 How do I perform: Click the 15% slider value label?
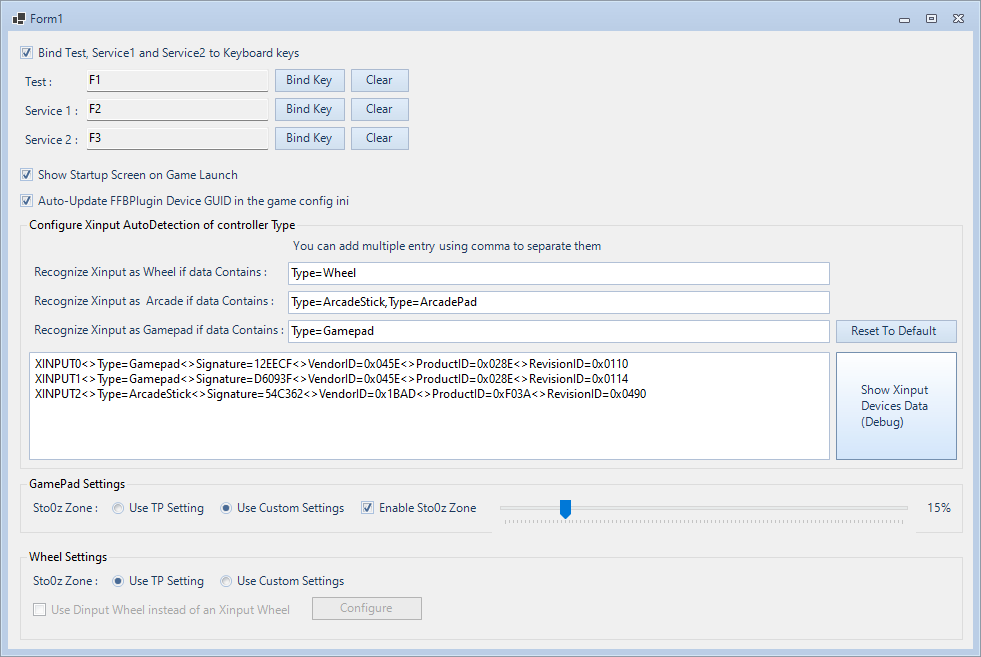point(938,508)
